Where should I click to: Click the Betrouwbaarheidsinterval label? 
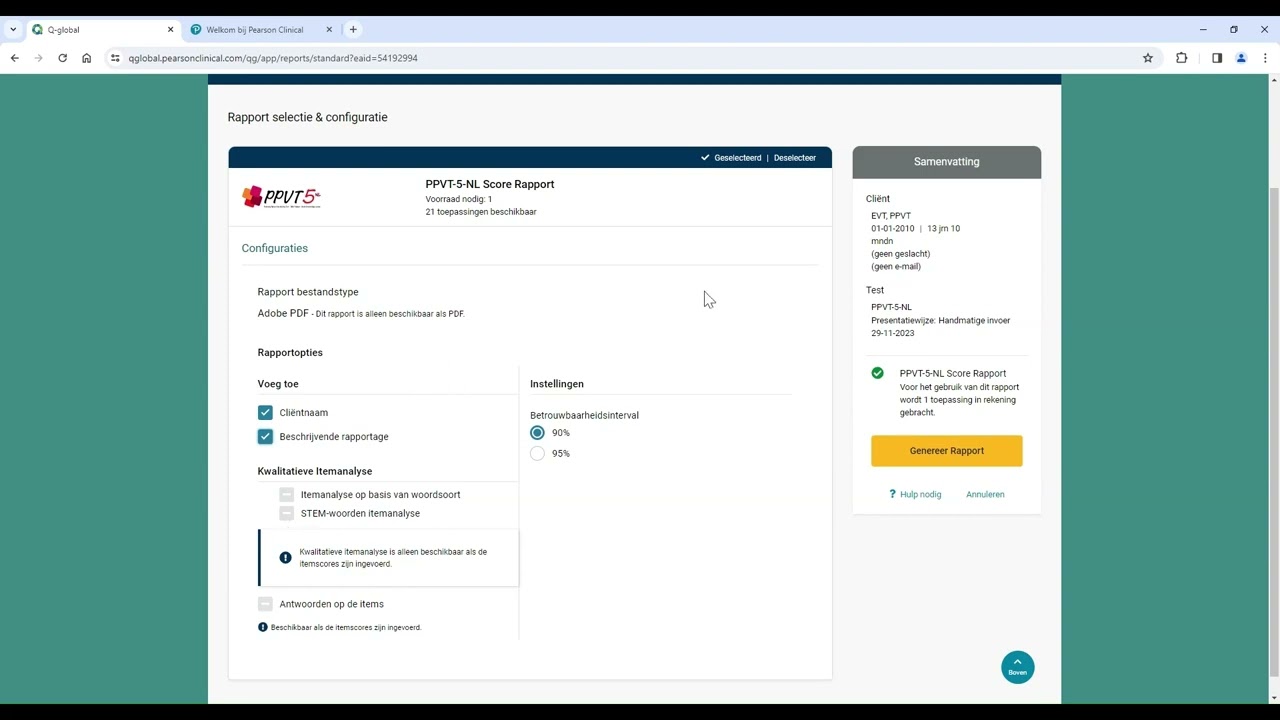point(584,415)
